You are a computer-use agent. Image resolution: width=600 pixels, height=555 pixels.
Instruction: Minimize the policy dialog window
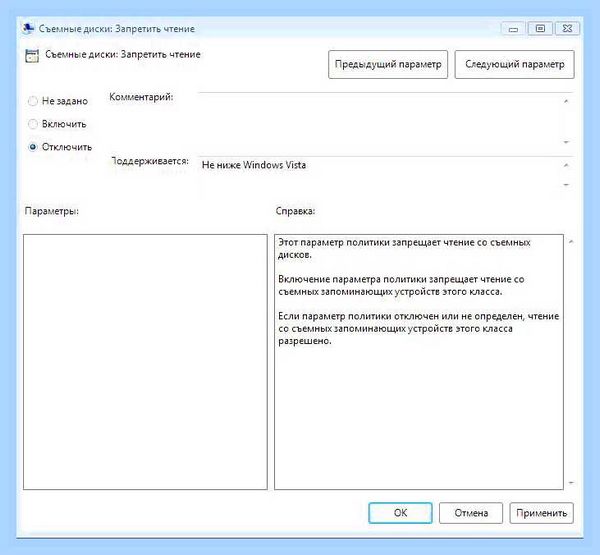tap(513, 29)
